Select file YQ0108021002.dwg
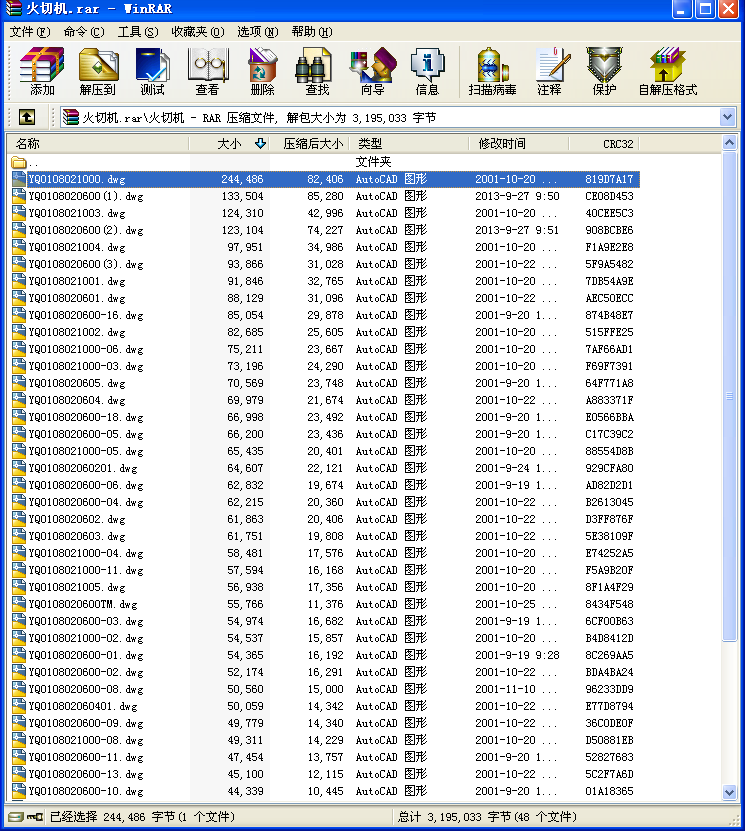Screen dimensions: 745x831 pyautogui.click(x=325, y=332)
